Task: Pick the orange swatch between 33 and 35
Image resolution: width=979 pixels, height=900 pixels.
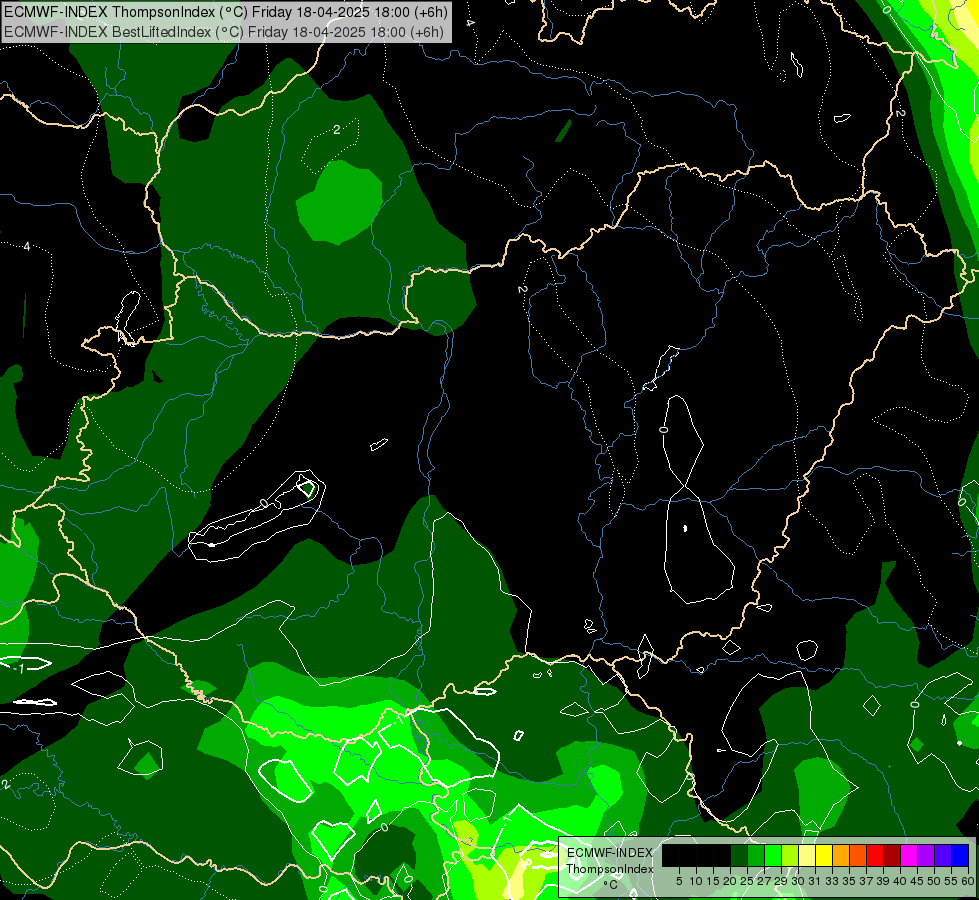Action: click(x=841, y=855)
